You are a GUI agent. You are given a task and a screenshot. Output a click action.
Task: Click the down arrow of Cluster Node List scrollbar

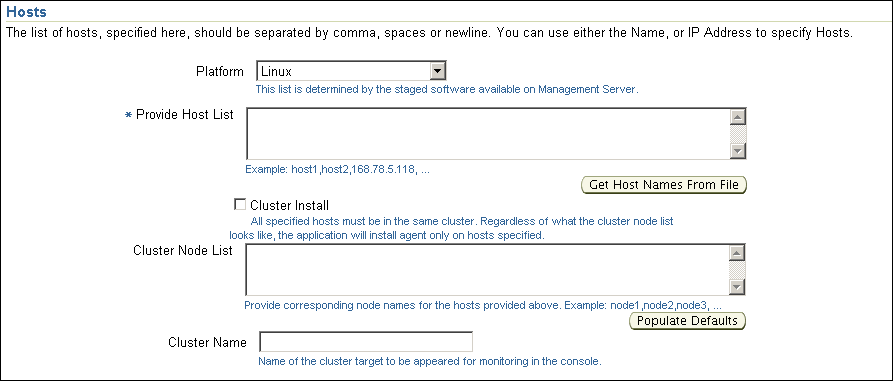coord(738,287)
